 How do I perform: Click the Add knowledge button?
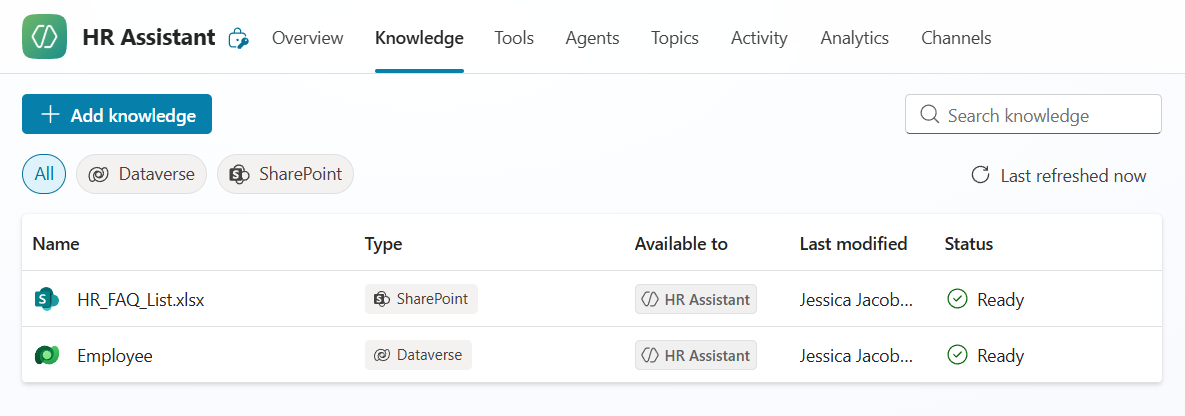(117, 114)
